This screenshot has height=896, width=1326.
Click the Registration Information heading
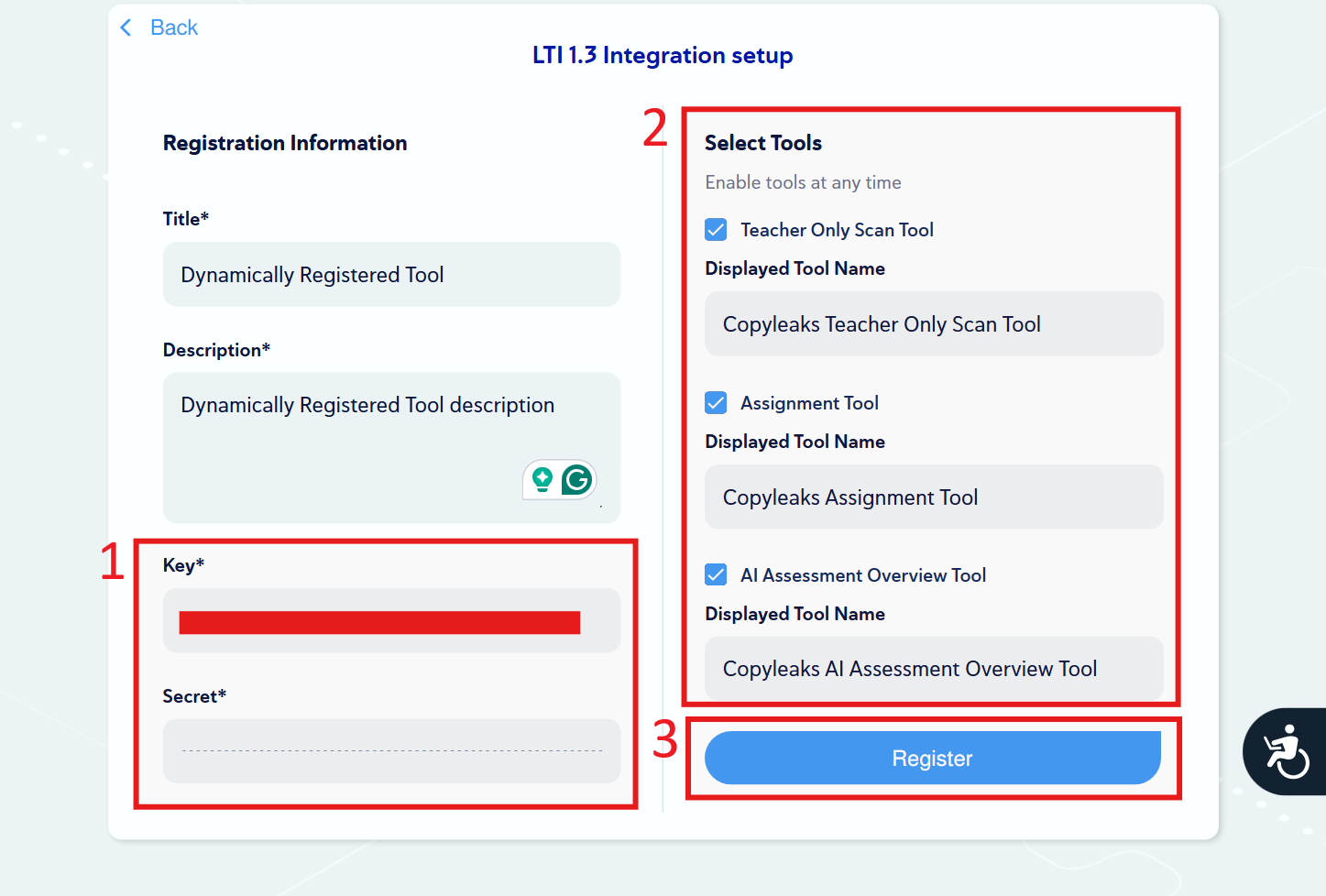[285, 143]
